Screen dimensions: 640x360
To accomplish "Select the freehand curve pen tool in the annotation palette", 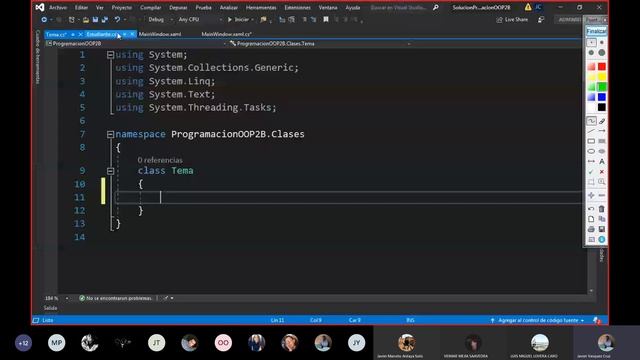I will point(591,121).
